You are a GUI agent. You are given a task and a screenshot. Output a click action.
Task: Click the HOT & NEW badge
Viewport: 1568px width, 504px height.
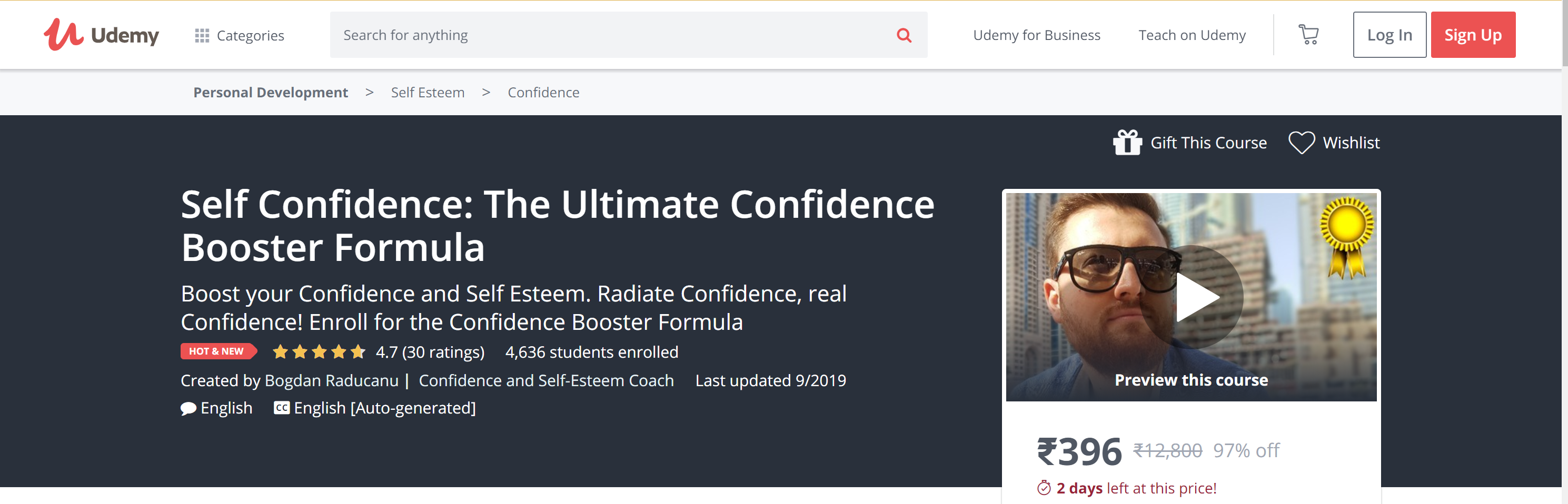click(217, 351)
